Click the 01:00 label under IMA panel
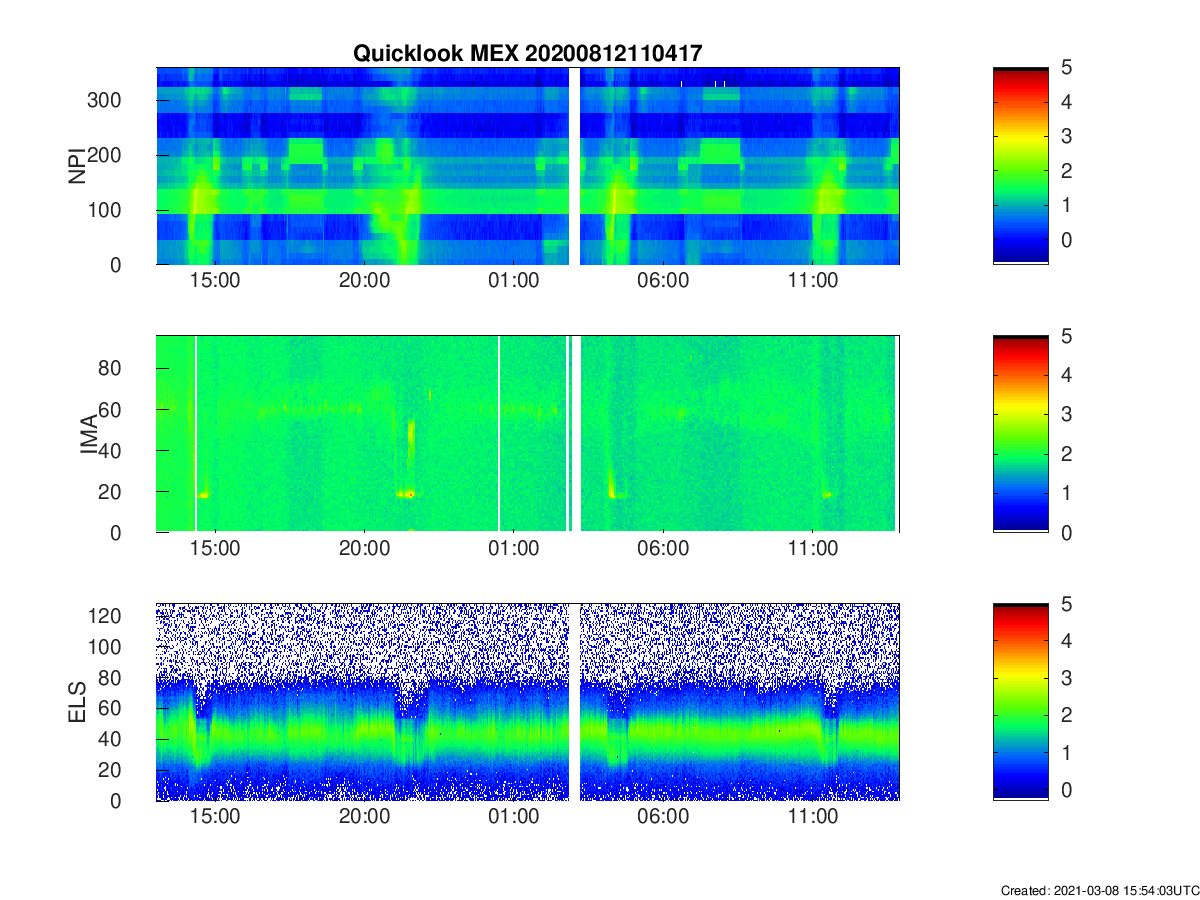This screenshot has height=900, width=1200. (513, 550)
